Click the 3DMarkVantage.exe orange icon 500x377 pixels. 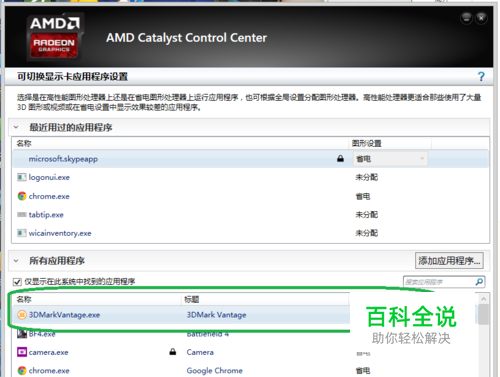pyautogui.click(x=22, y=315)
